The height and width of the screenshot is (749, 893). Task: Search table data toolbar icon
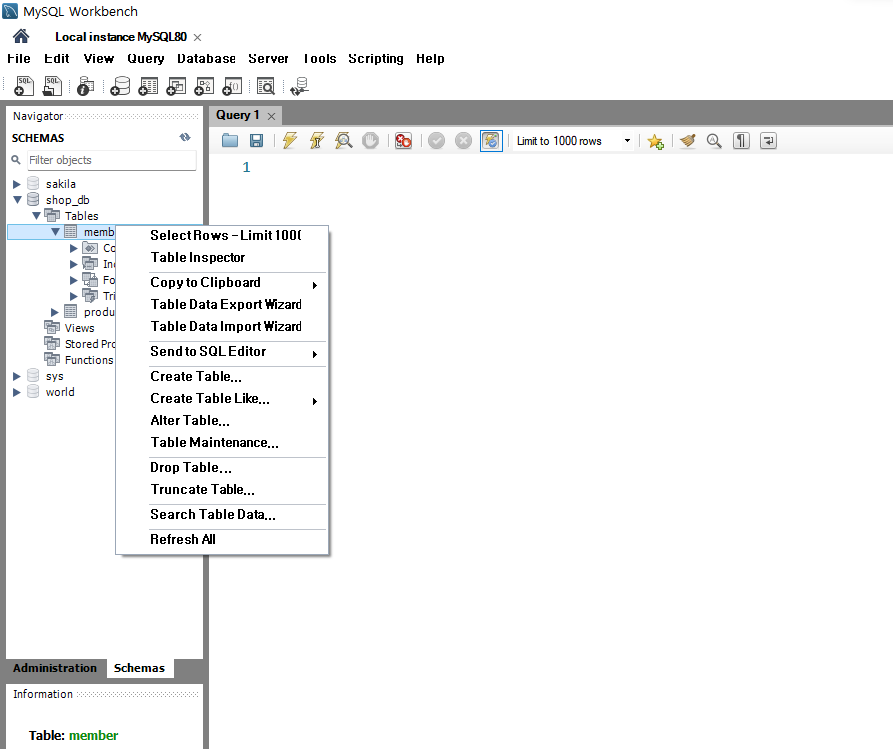tap(265, 86)
